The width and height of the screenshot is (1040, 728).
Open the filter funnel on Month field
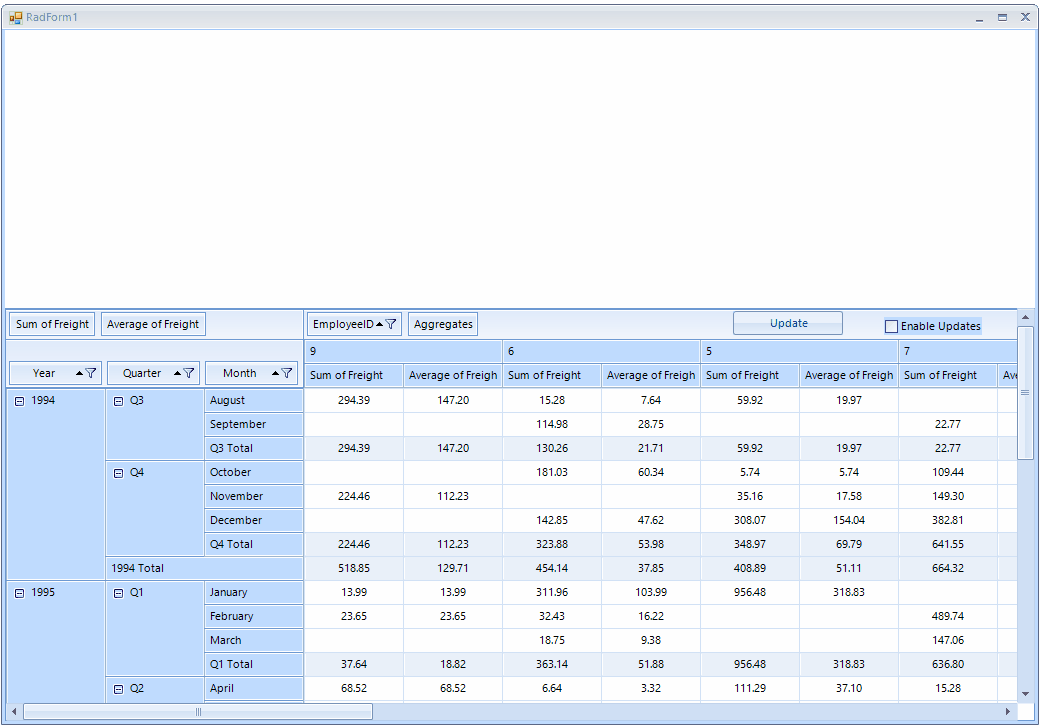click(x=287, y=373)
